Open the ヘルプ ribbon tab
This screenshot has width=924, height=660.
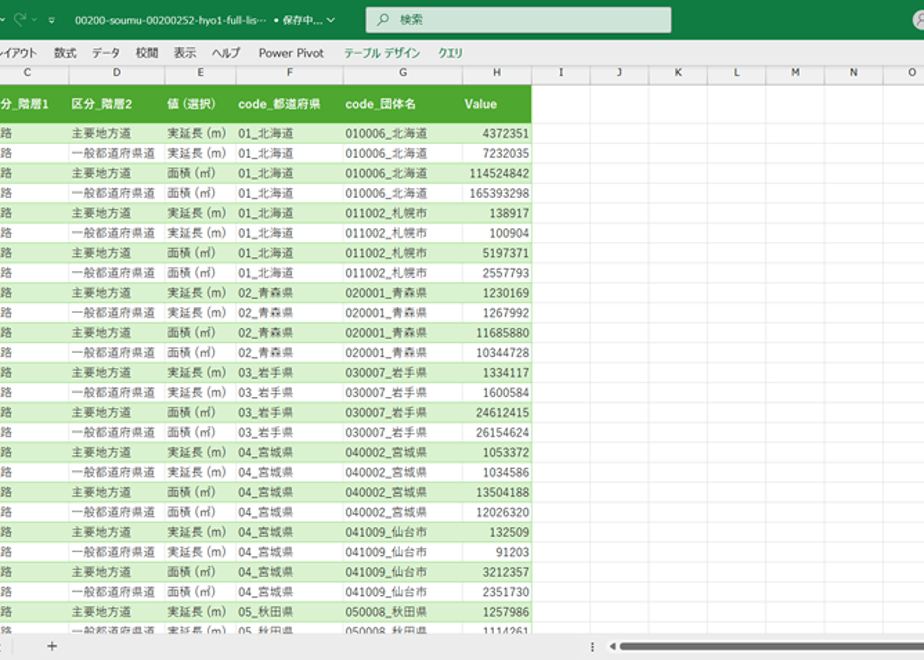226,53
